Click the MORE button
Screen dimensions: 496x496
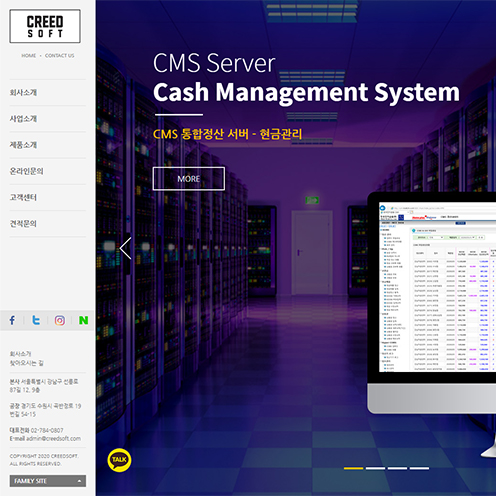coord(189,179)
